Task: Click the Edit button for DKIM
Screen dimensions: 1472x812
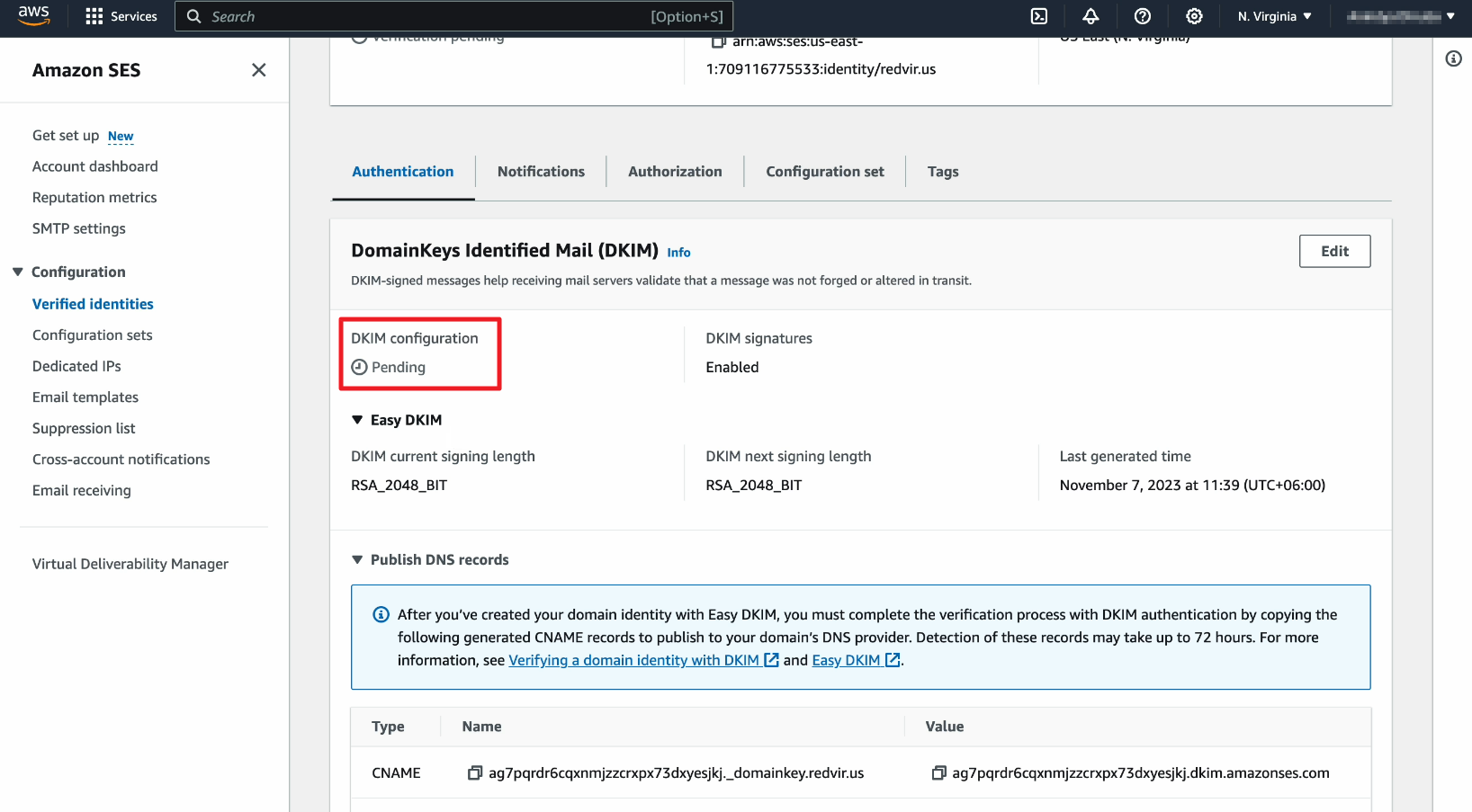Action: coord(1334,252)
